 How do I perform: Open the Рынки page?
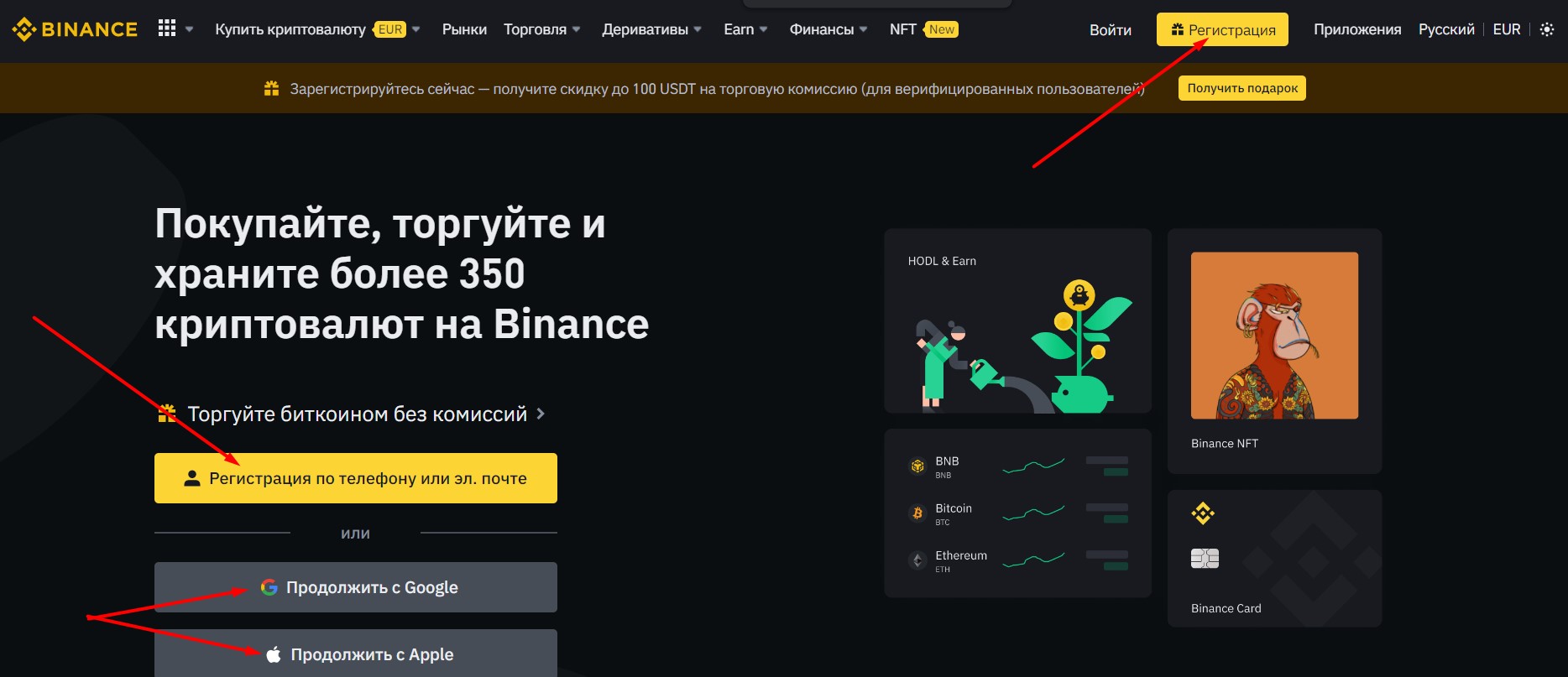[x=464, y=29]
